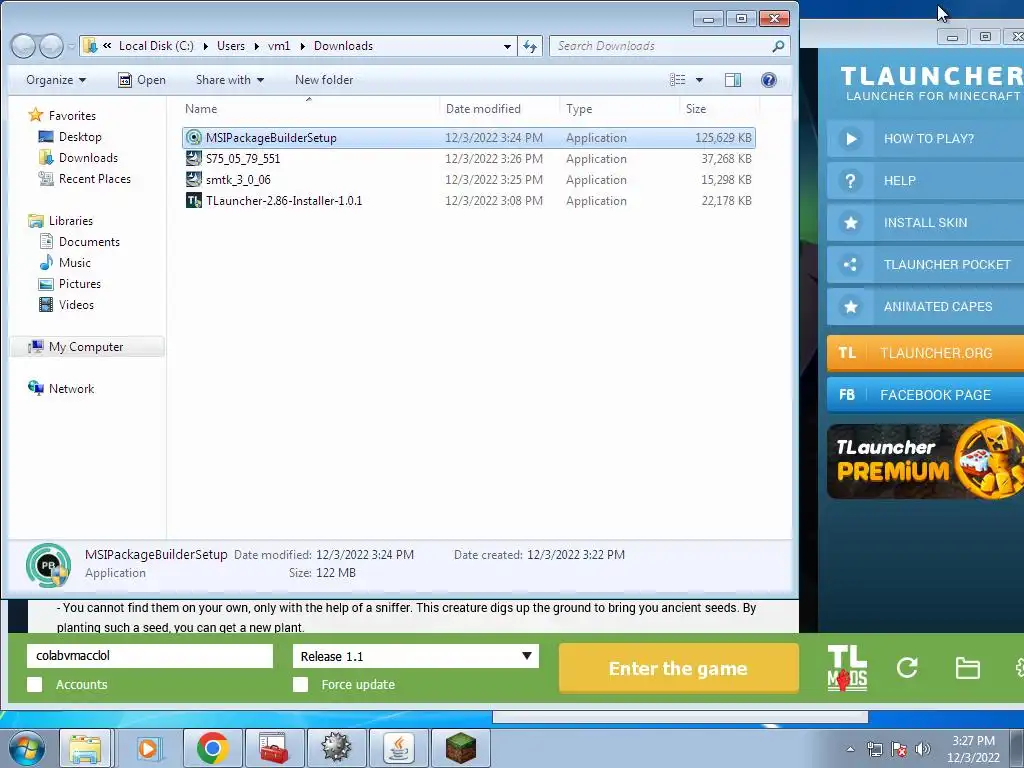The image size is (1024, 768).
Task: Open the folder icon in TLauncher
Action: pos(967,668)
